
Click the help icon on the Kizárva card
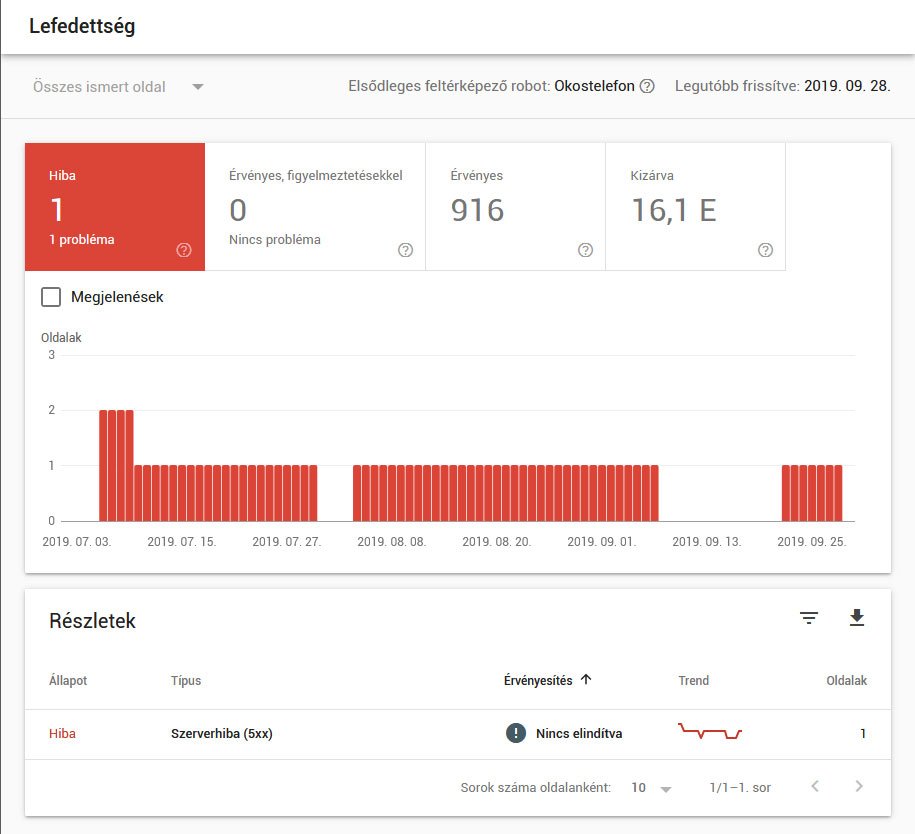click(766, 250)
